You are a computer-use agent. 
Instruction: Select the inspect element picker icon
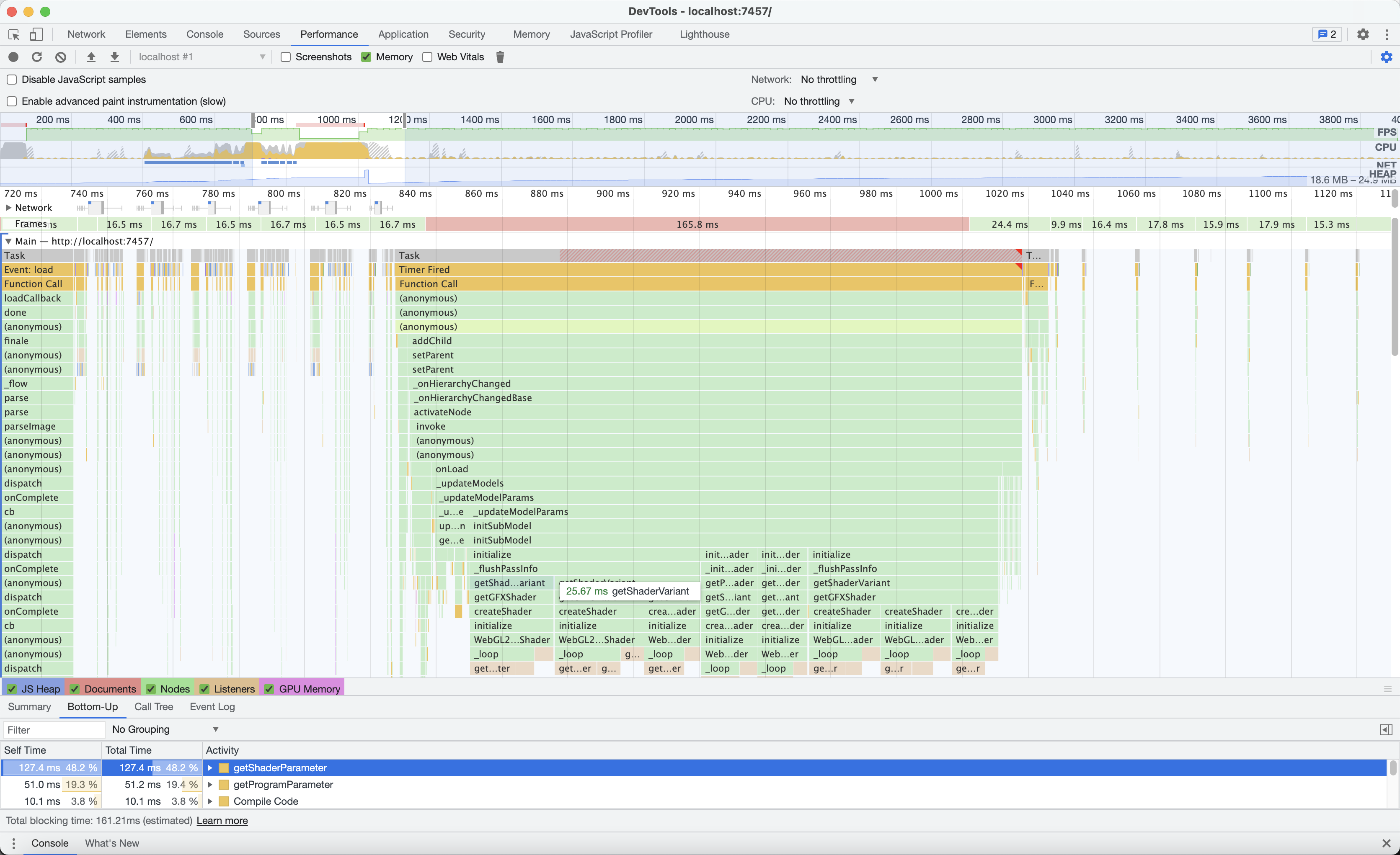coord(14,35)
